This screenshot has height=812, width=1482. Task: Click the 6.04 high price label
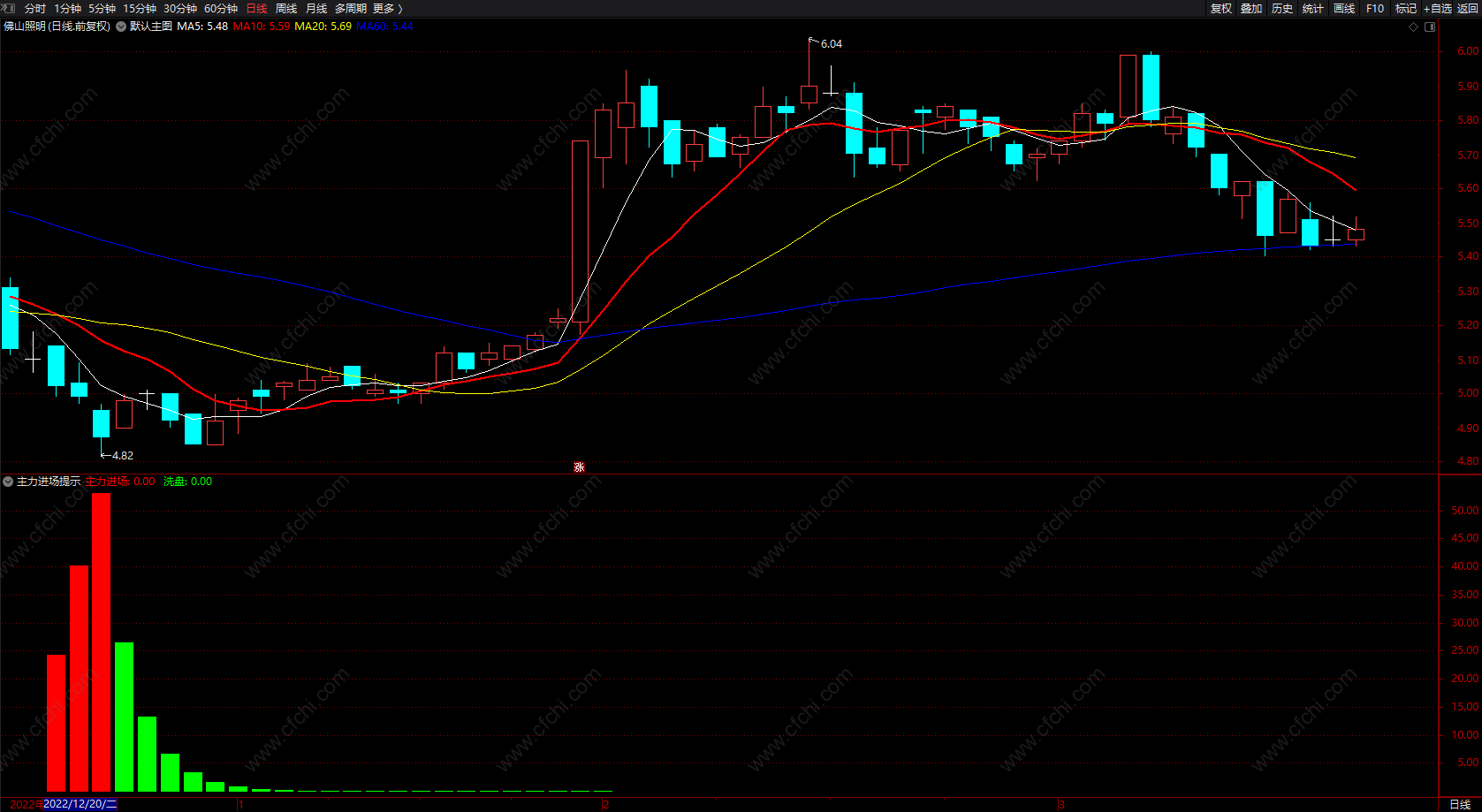pyautogui.click(x=832, y=44)
